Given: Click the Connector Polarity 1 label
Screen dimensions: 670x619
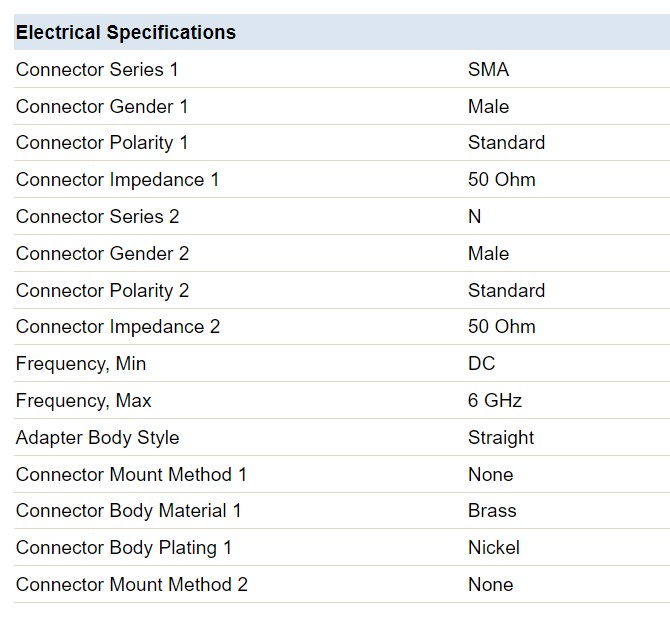Looking at the screenshot, I should point(102,143).
